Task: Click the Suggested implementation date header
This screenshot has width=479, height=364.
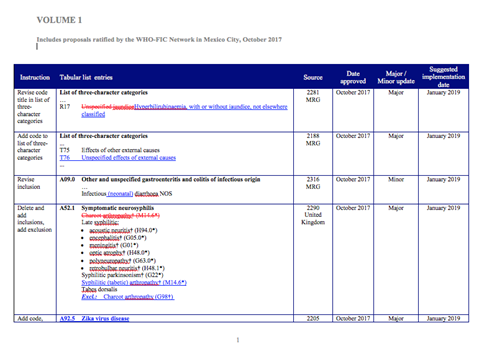Action: pos(443,77)
